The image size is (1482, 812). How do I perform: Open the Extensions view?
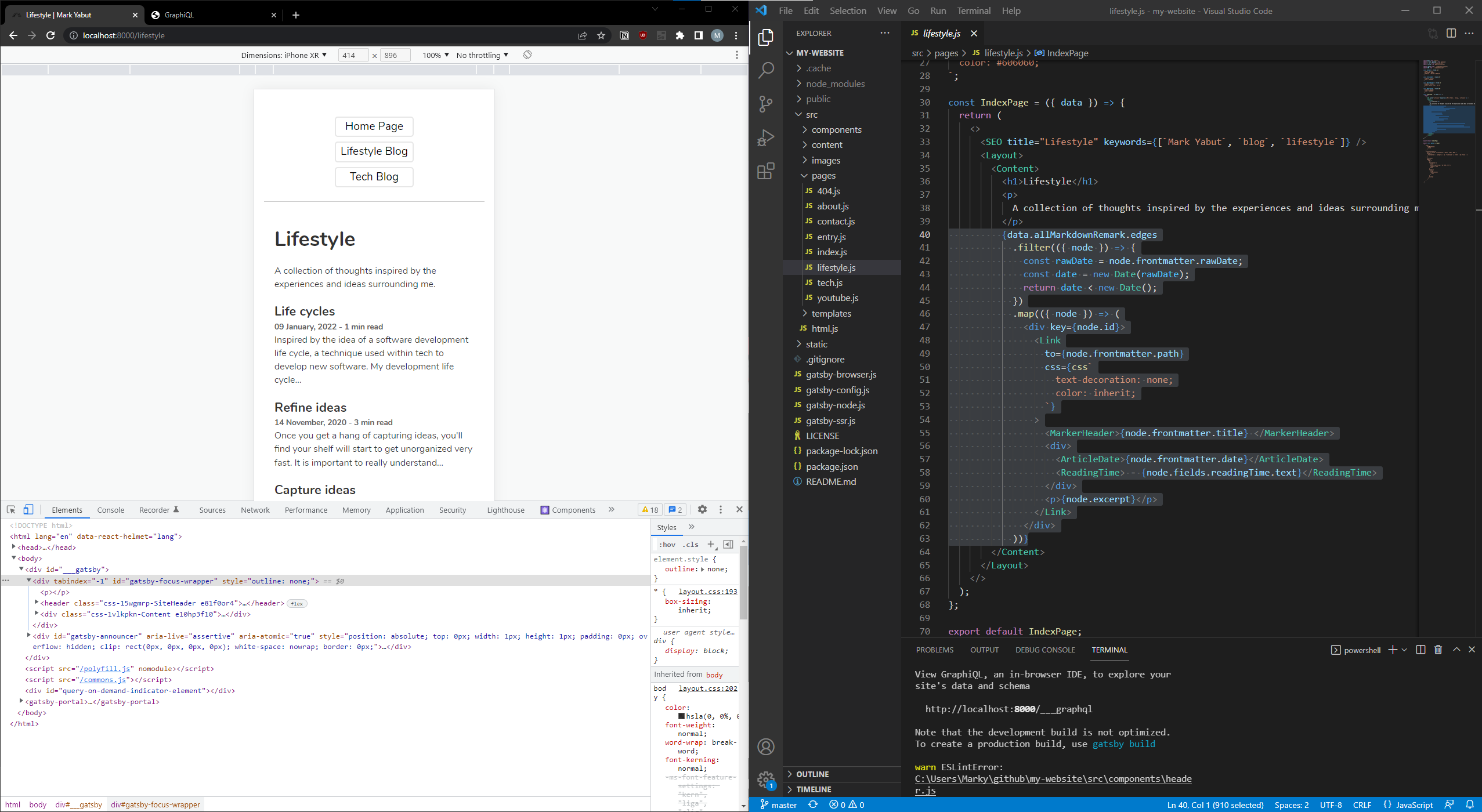(765, 171)
